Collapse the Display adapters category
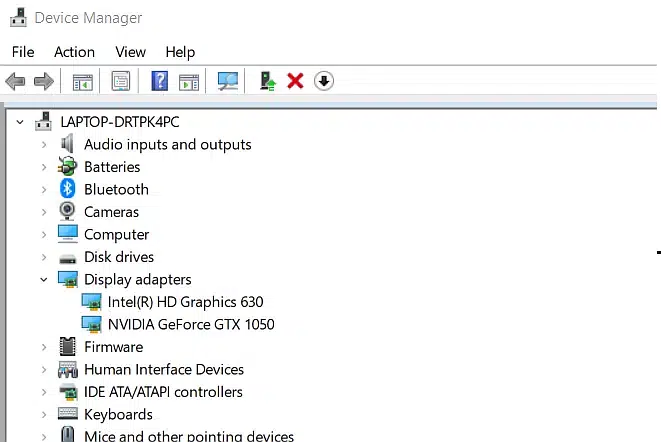Image resolution: width=661 pixels, height=442 pixels. (x=44, y=280)
